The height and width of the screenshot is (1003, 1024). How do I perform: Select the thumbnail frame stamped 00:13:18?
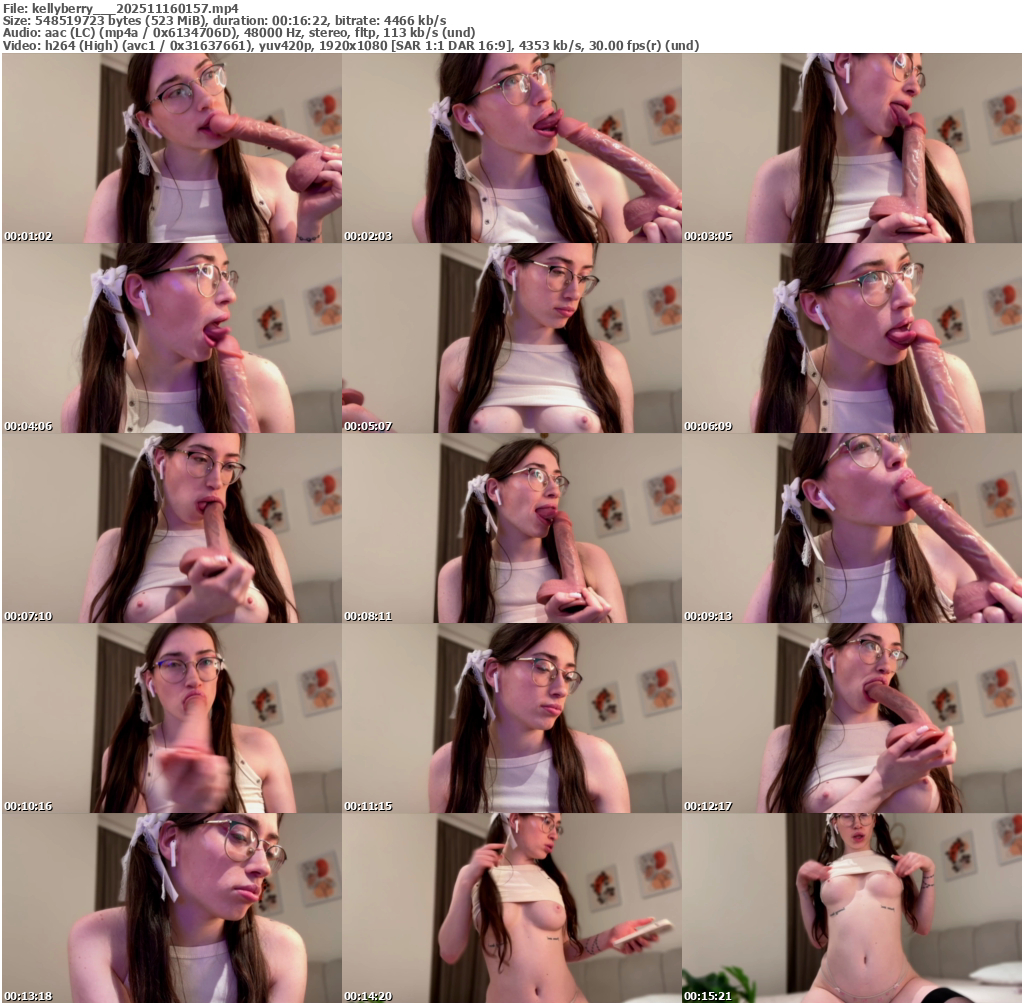pyautogui.click(x=172, y=908)
